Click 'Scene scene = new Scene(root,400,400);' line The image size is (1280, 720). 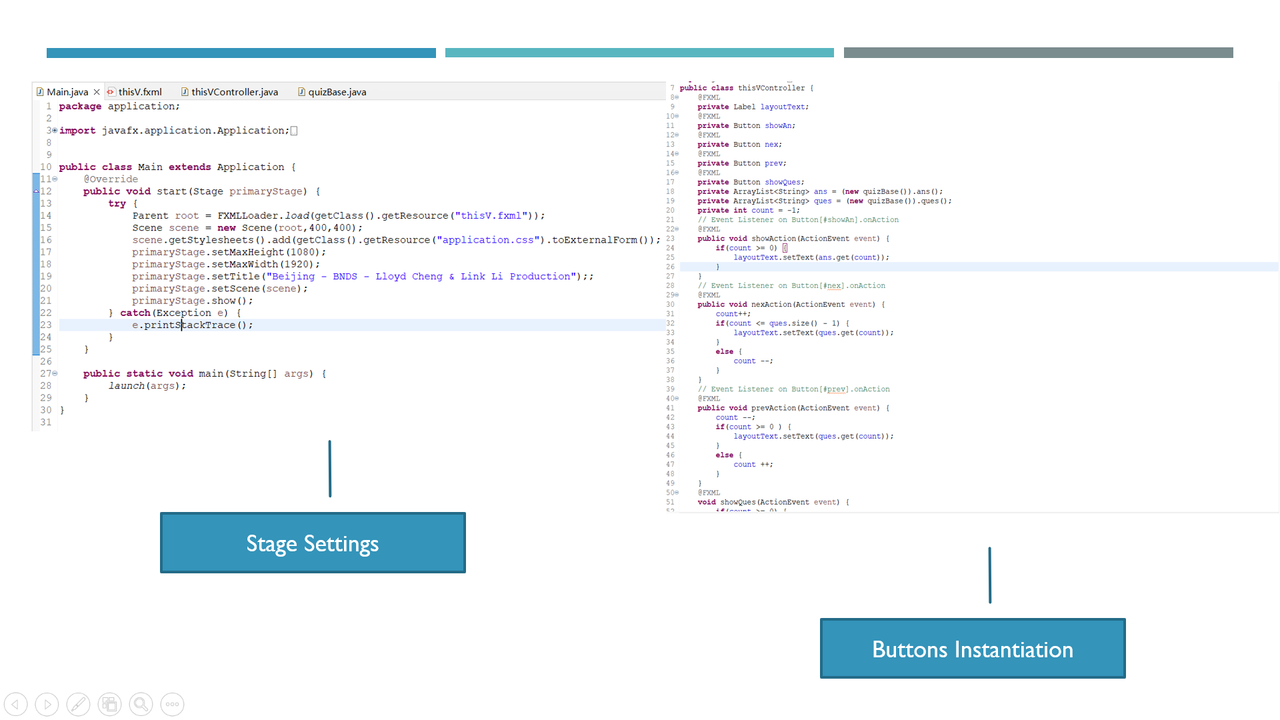(x=247, y=228)
